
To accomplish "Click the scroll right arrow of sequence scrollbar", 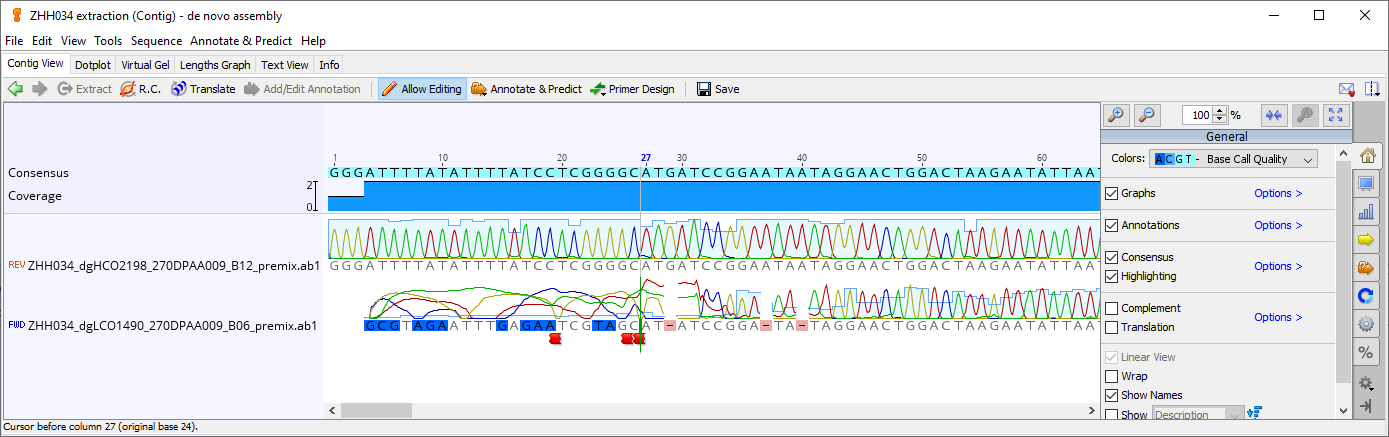I will click(1092, 410).
